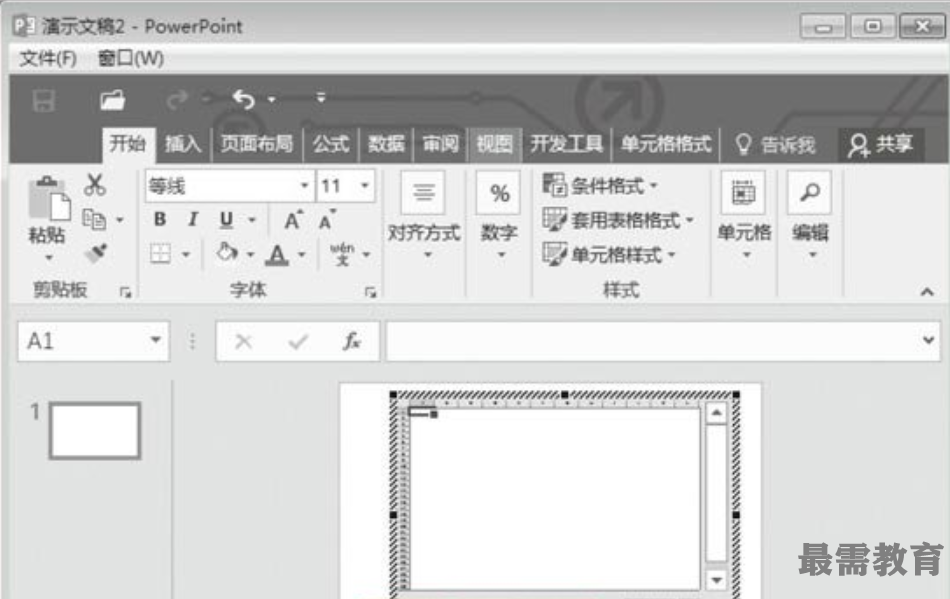Viewport: 950px width, 599px height.
Task: Expand underline style dropdown arrow
Action: click(252, 220)
